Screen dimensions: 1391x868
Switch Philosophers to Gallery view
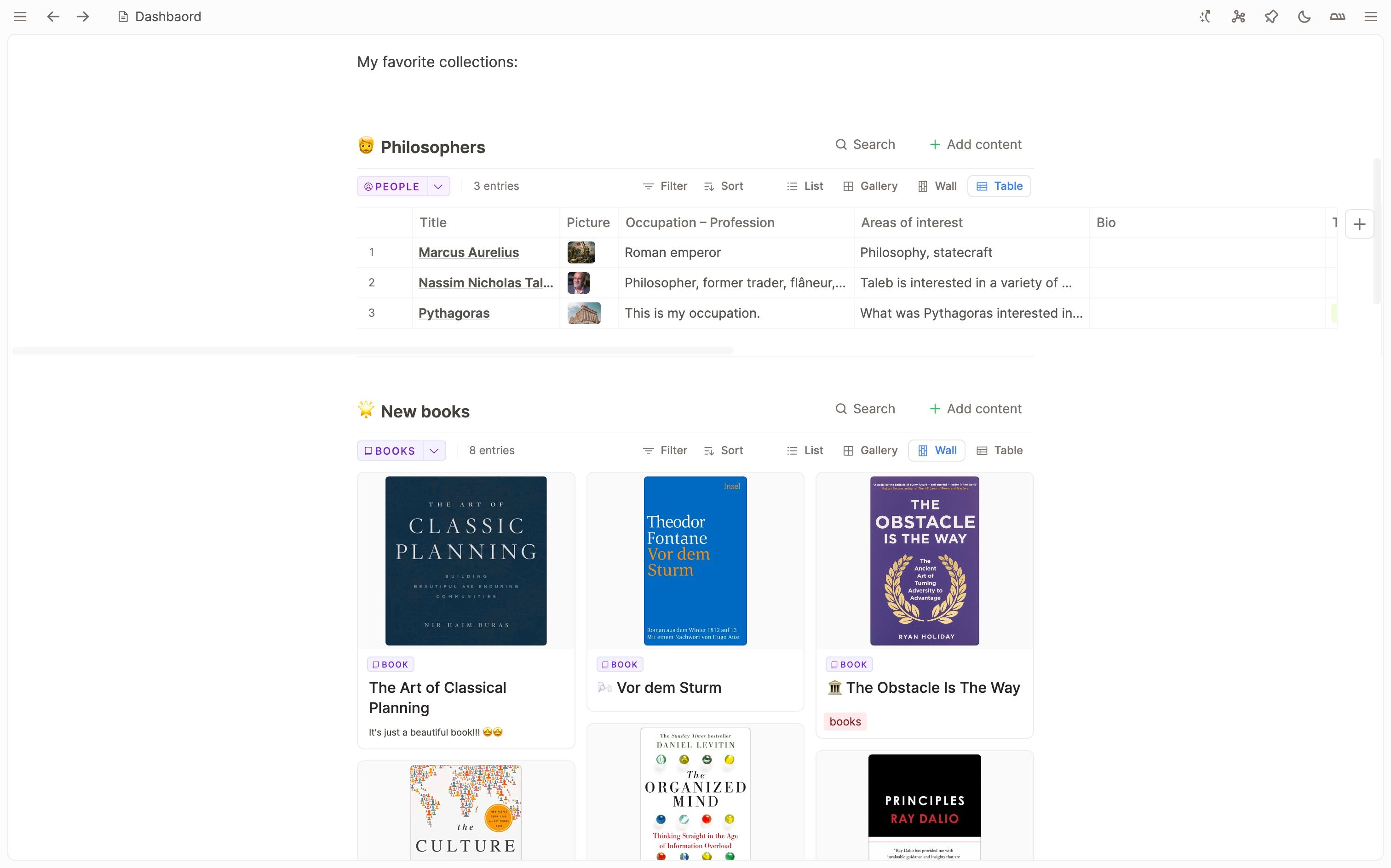870,186
